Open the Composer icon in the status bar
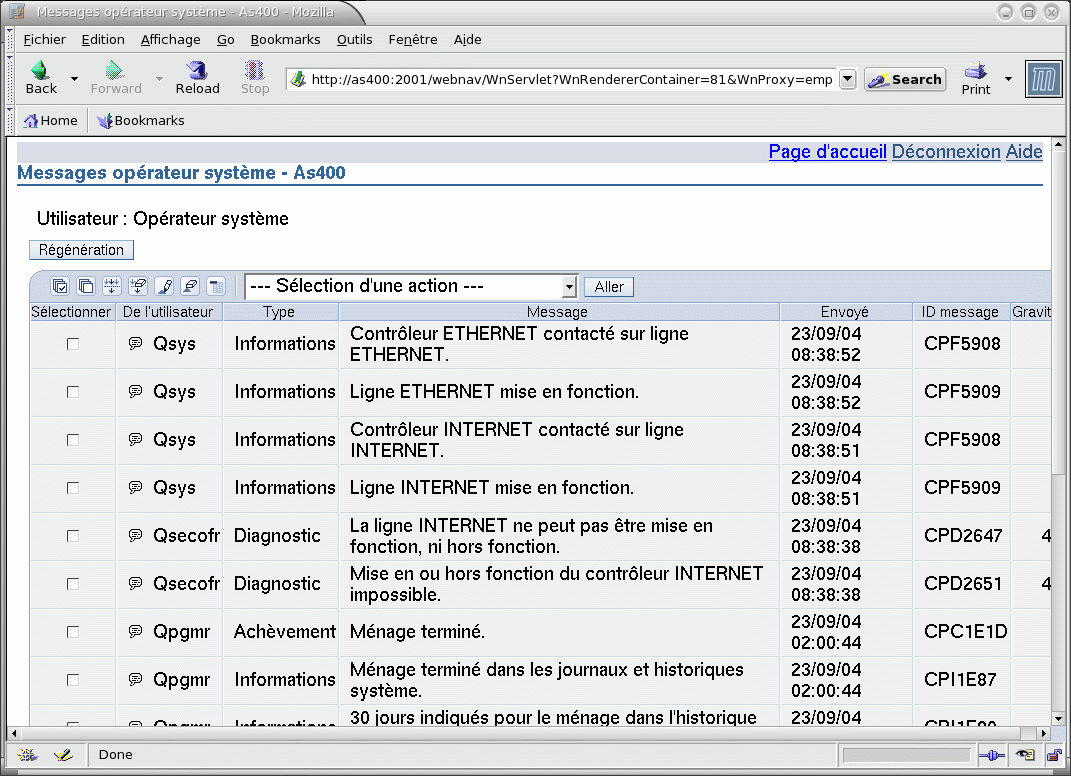 coord(63,755)
